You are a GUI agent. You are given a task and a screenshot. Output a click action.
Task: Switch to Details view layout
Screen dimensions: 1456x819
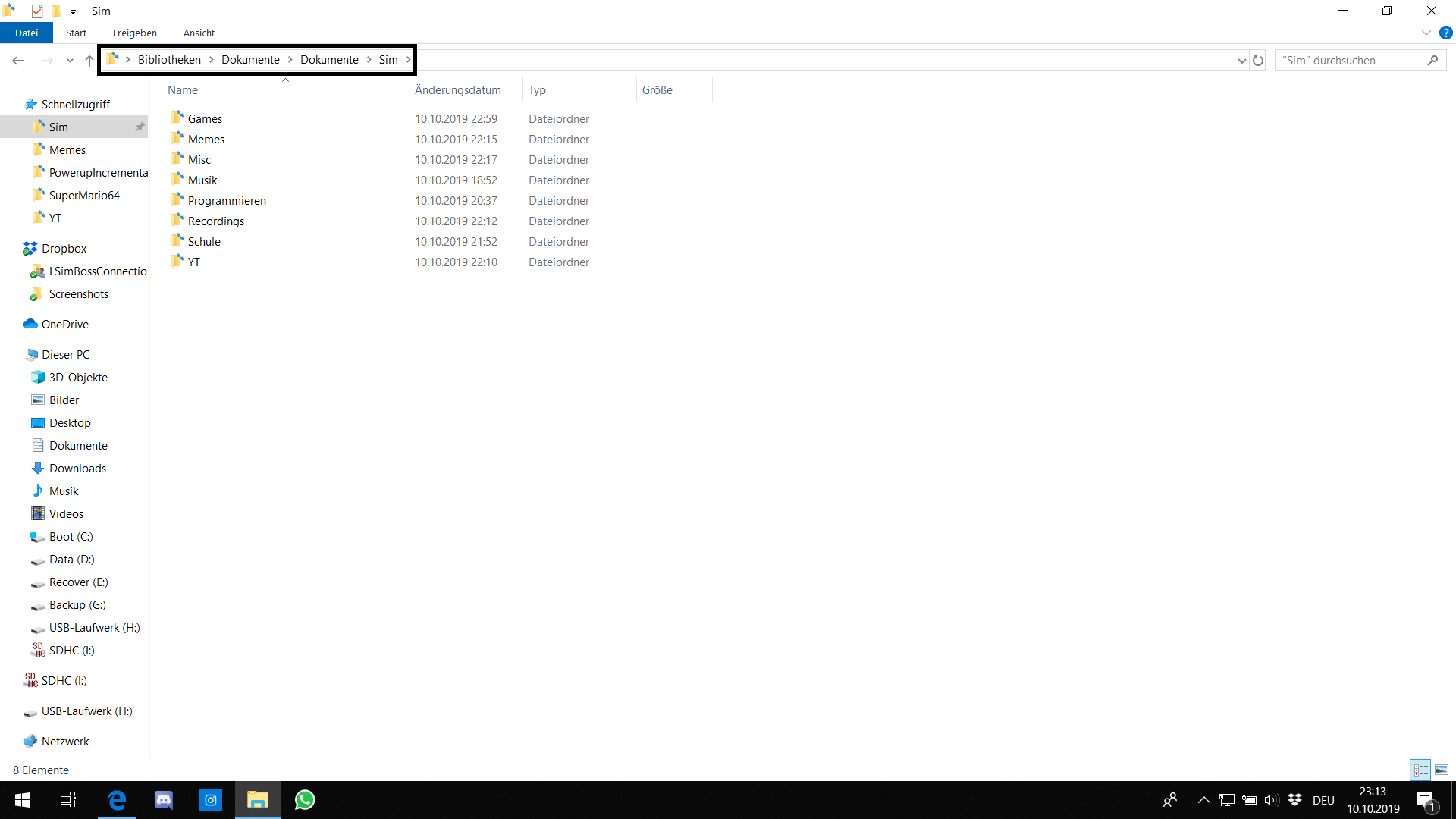point(1420,770)
